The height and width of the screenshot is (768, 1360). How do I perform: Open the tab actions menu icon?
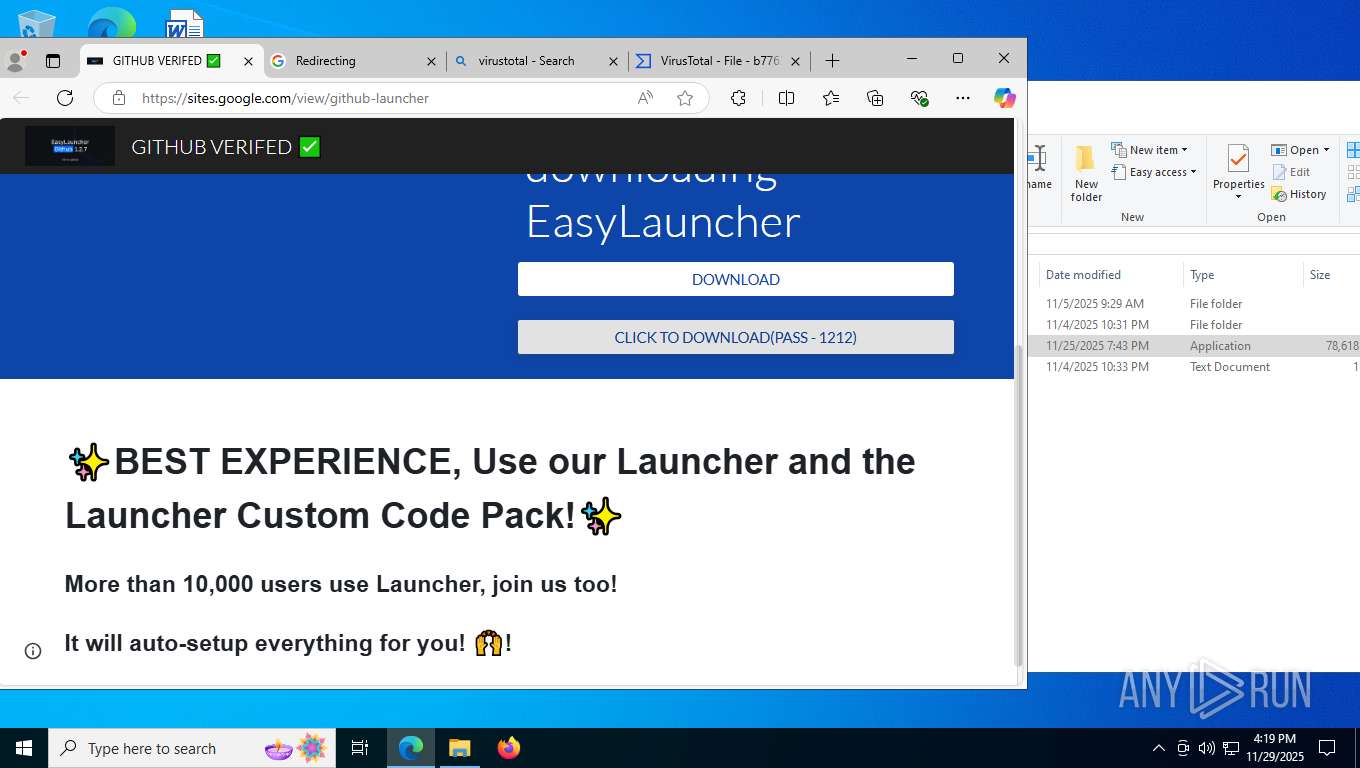click(53, 61)
